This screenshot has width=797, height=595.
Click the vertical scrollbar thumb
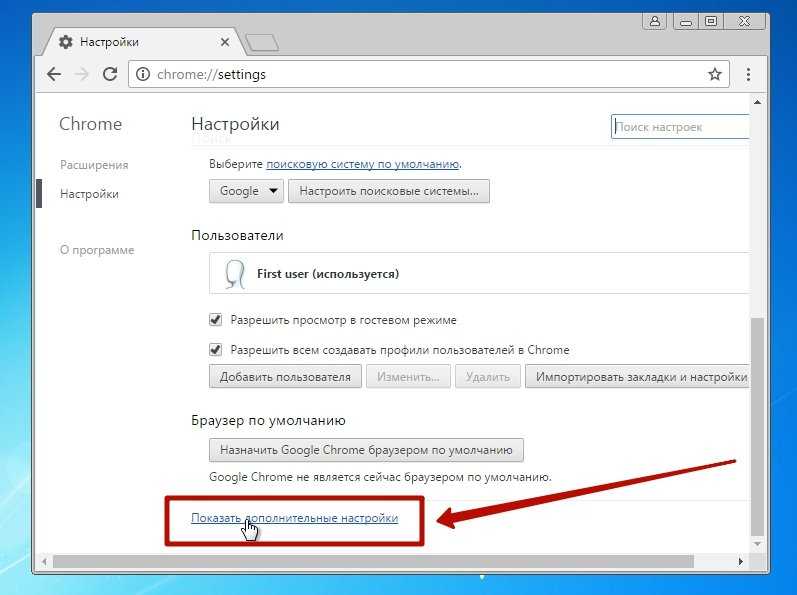pyautogui.click(x=757, y=426)
